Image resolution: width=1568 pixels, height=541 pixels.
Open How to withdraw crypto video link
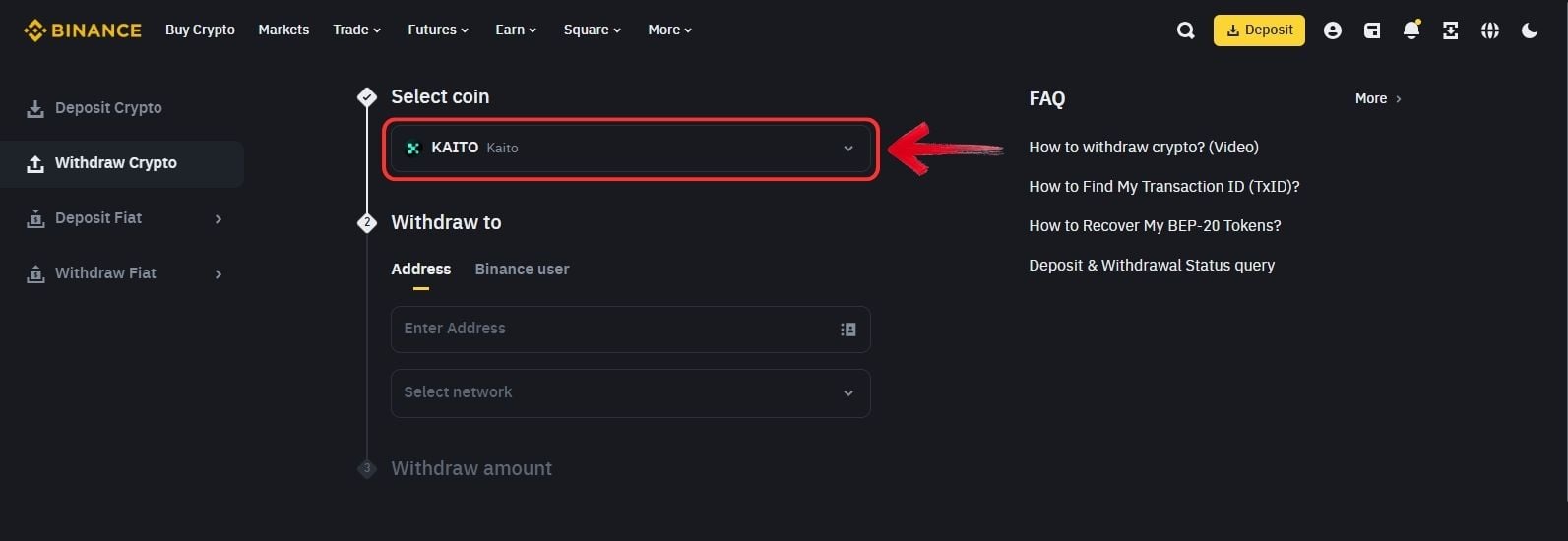coord(1144,147)
